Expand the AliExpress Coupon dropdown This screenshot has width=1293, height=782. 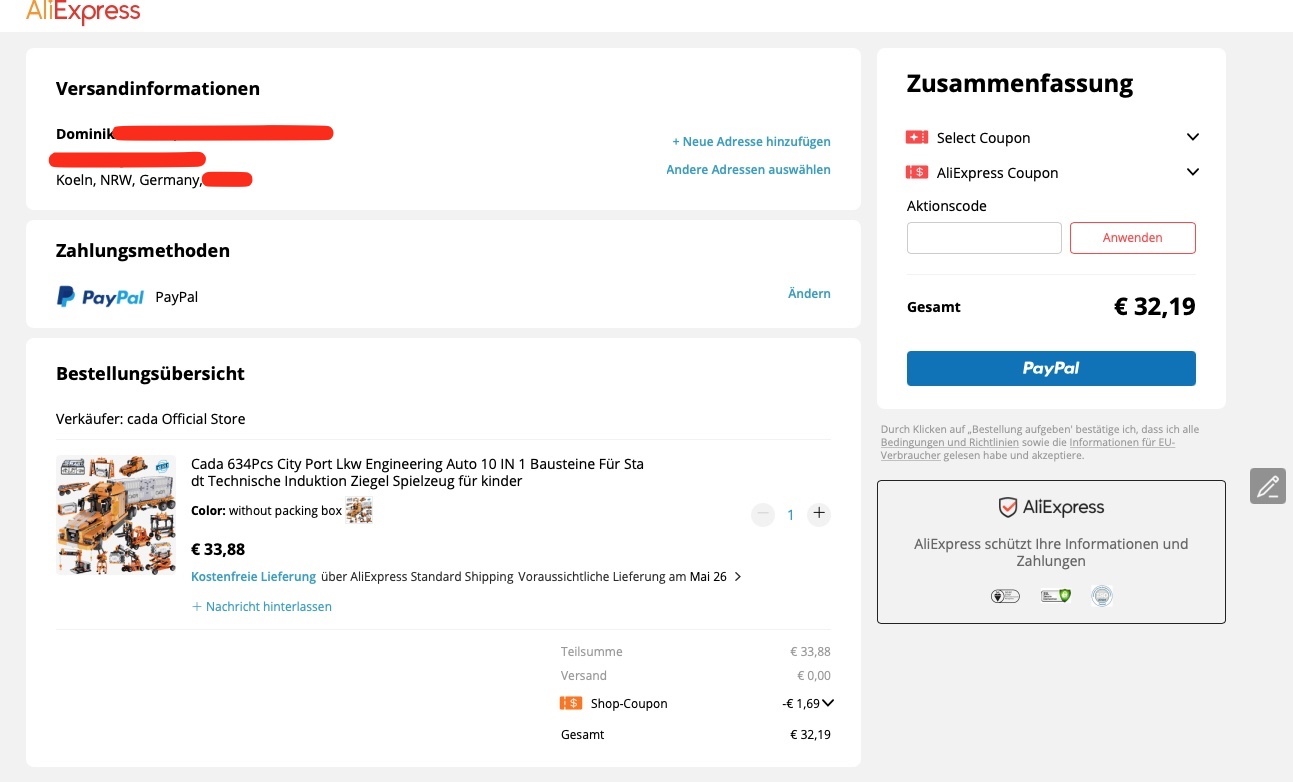point(1192,172)
